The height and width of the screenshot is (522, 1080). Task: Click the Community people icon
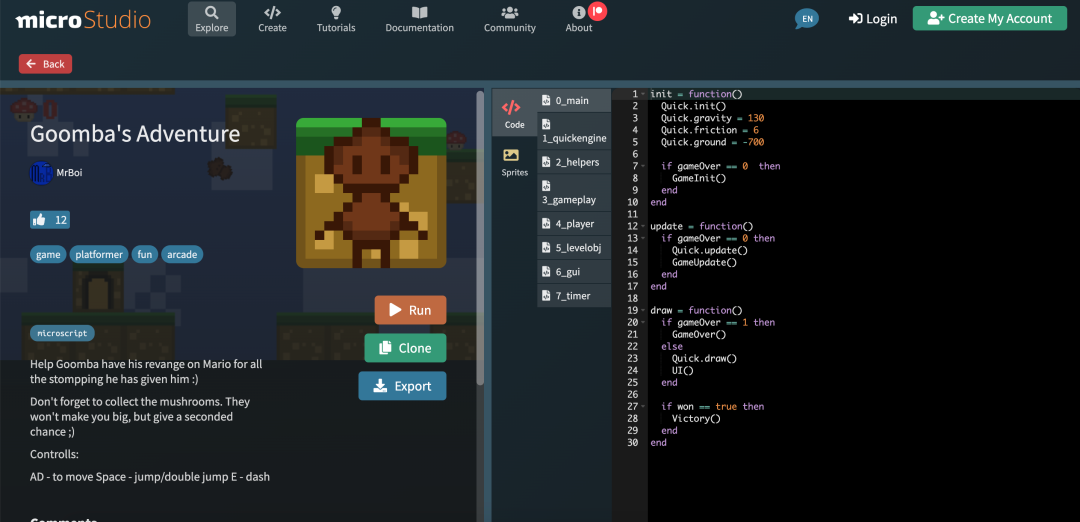tap(510, 12)
